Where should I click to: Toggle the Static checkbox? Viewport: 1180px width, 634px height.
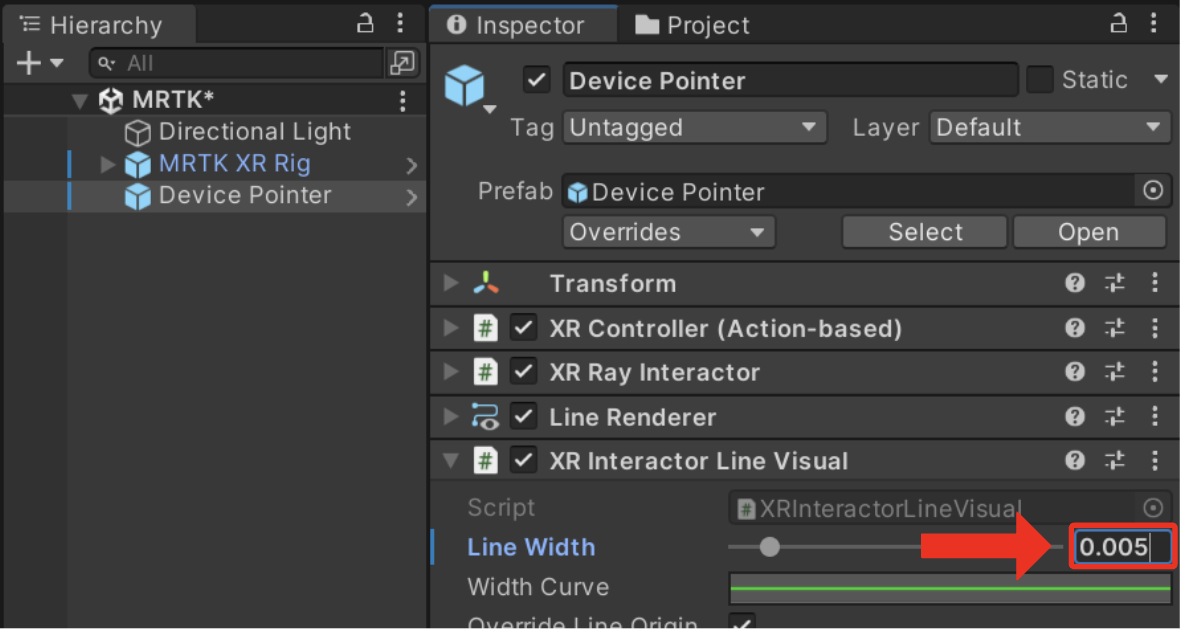[x=1040, y=79]
